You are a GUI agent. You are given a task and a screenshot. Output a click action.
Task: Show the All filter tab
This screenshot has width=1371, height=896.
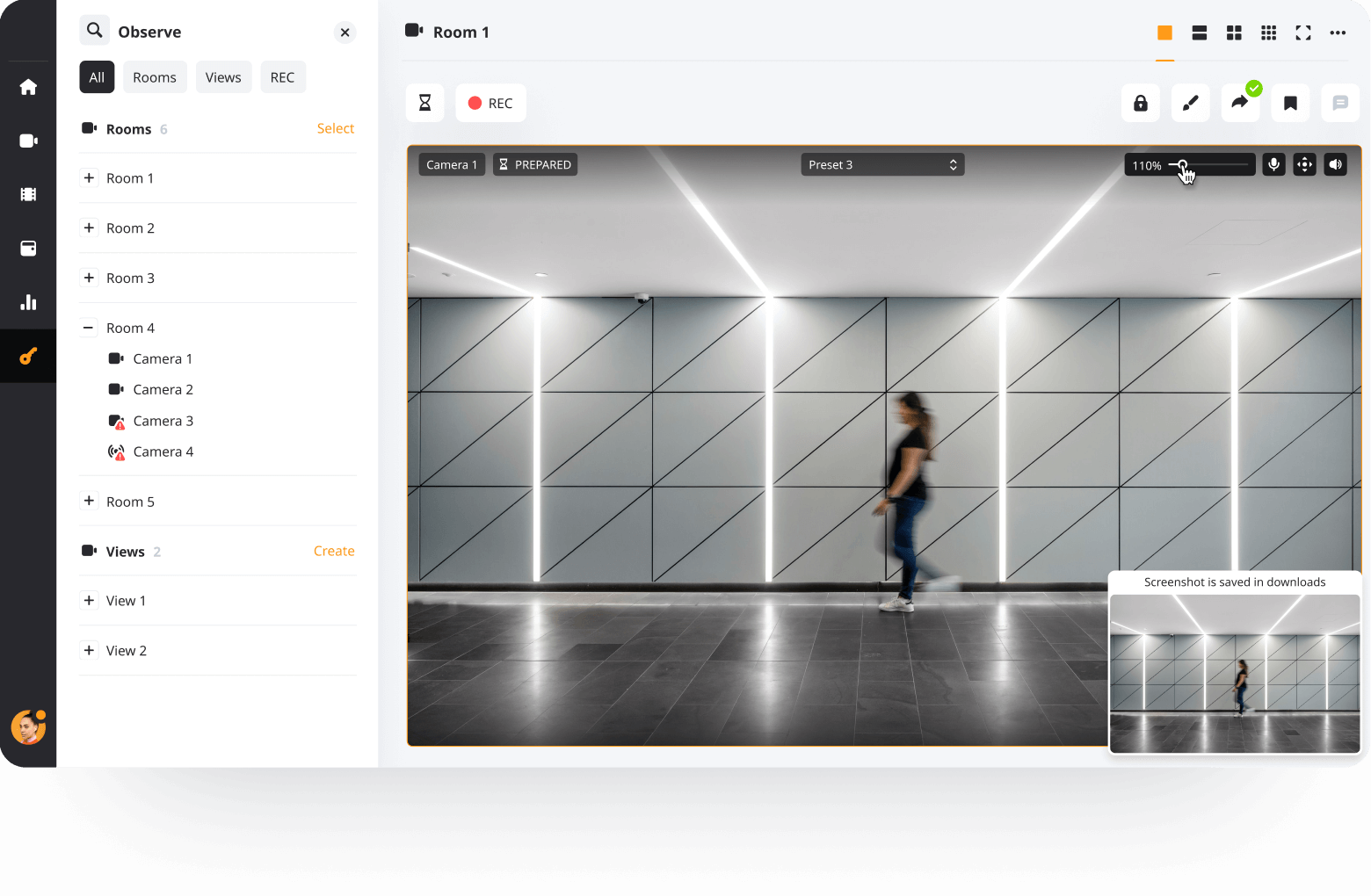[x=97, y=77]
